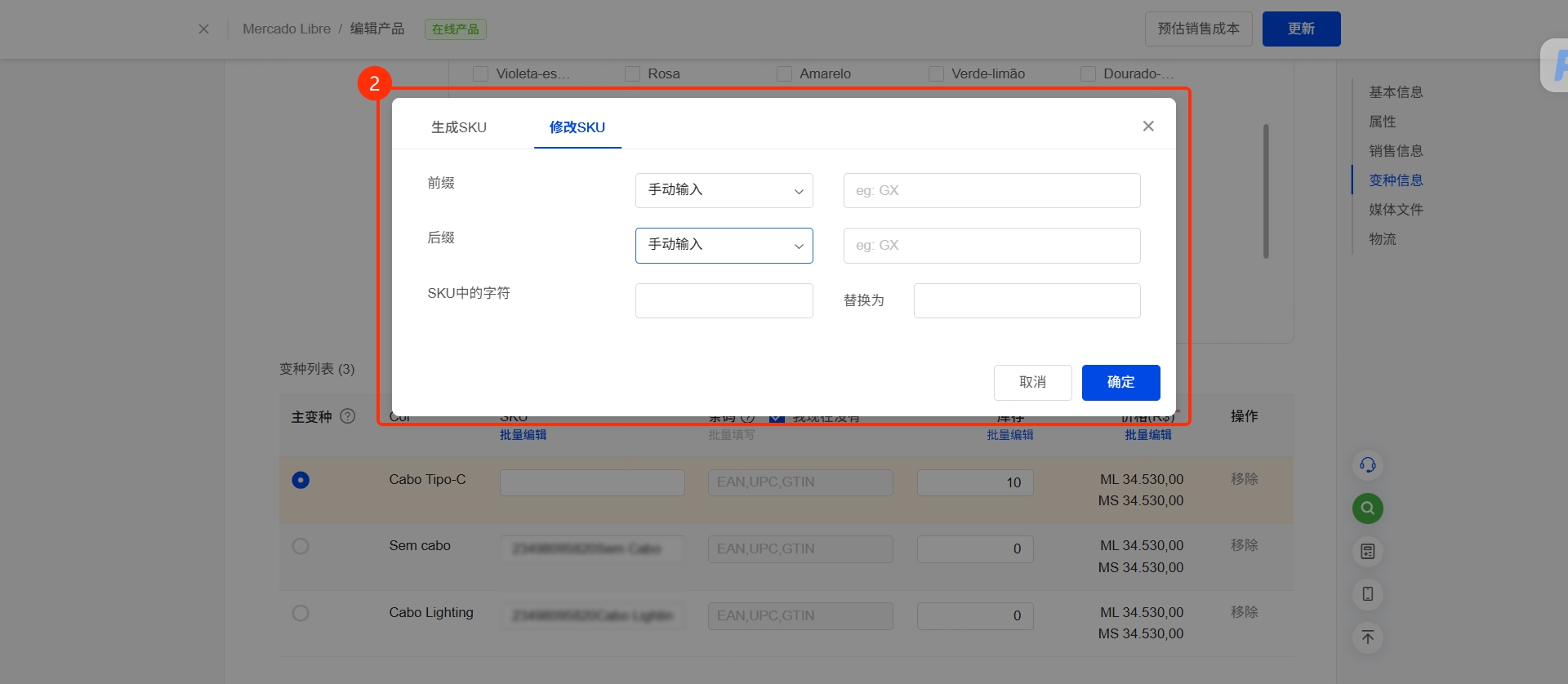Open customer support headset icon
Screen dimensions: 1568x684
click(1368, 465)
